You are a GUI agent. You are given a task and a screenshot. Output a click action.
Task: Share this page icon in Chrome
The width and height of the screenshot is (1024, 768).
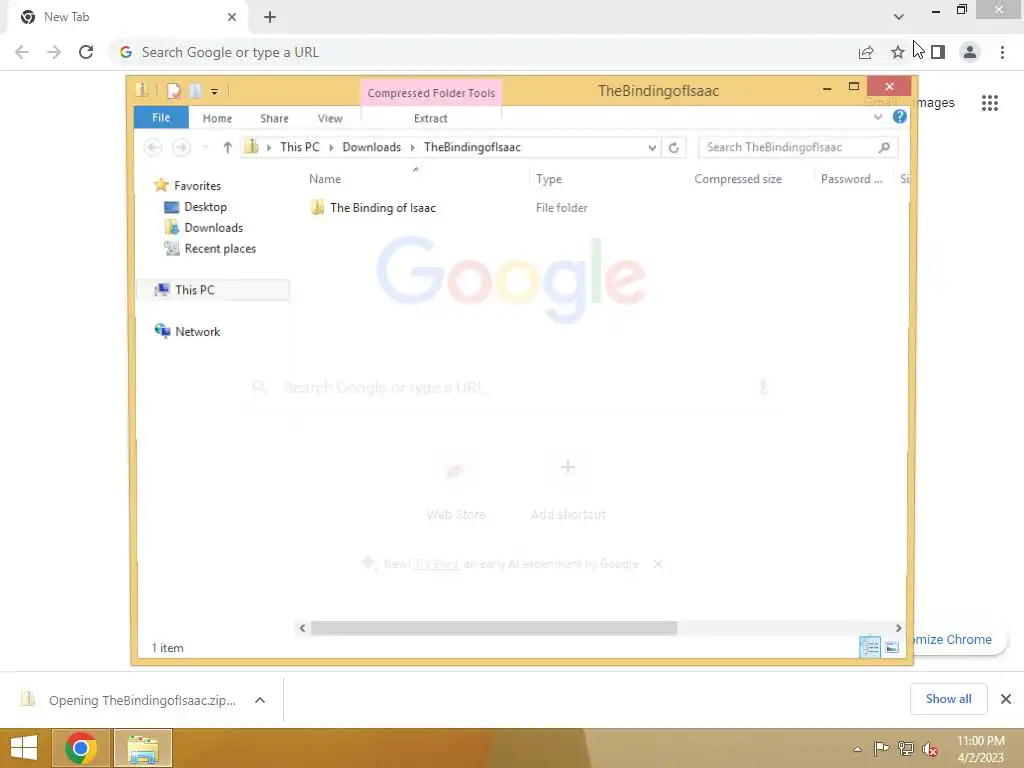(x=866, y=52)
